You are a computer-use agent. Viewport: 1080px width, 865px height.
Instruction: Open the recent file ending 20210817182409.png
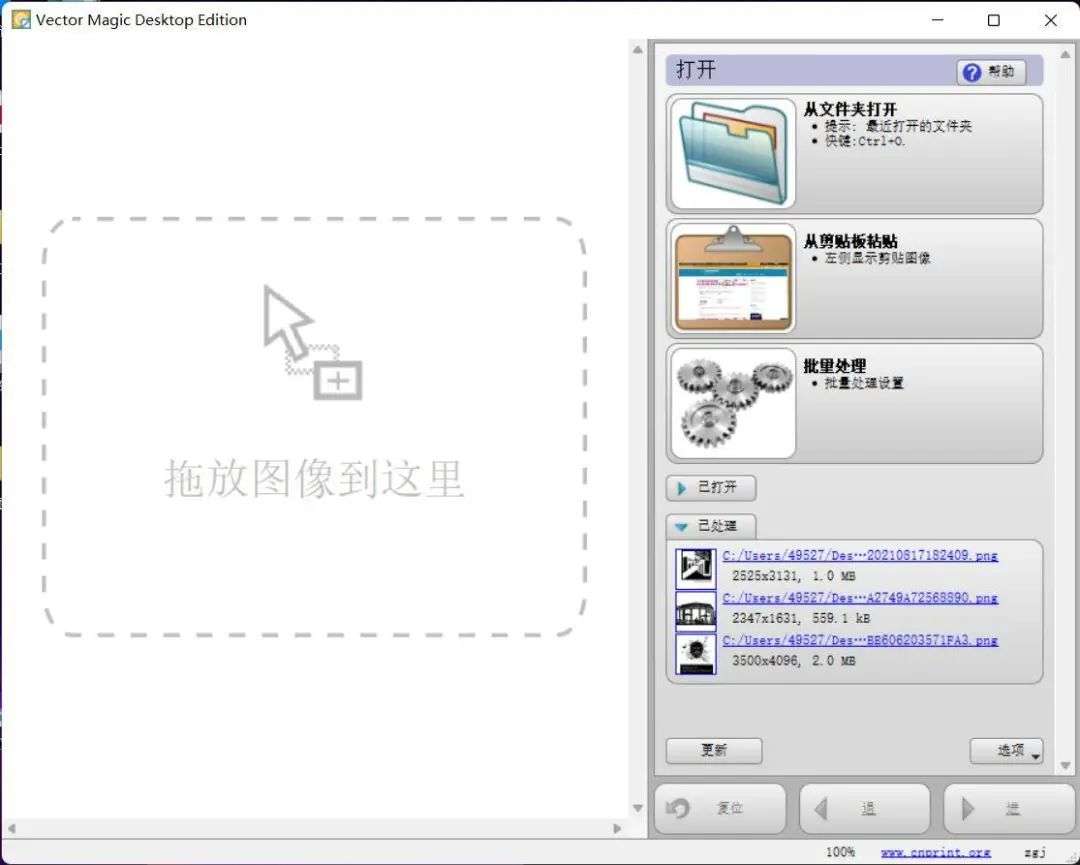point(860,555)
